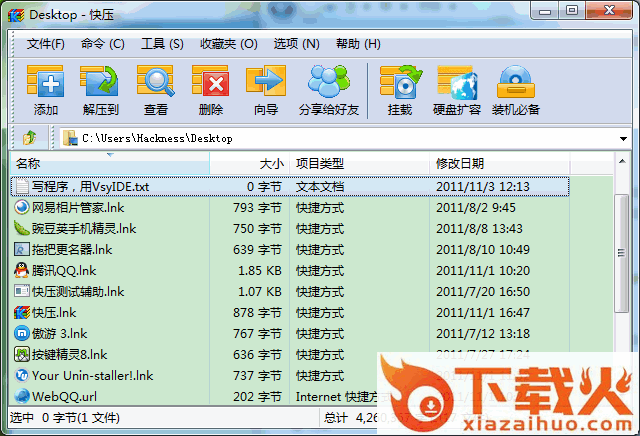Go up one folder with the up-arrow icon
Screen dimensions: 640x436
[29, 138]
